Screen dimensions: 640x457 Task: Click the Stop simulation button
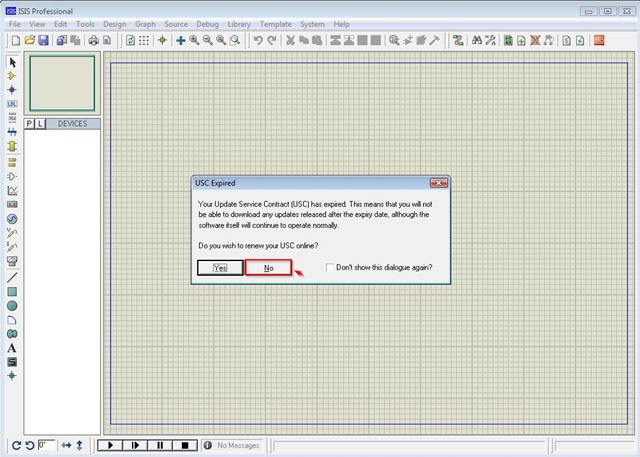click(185, 445)
